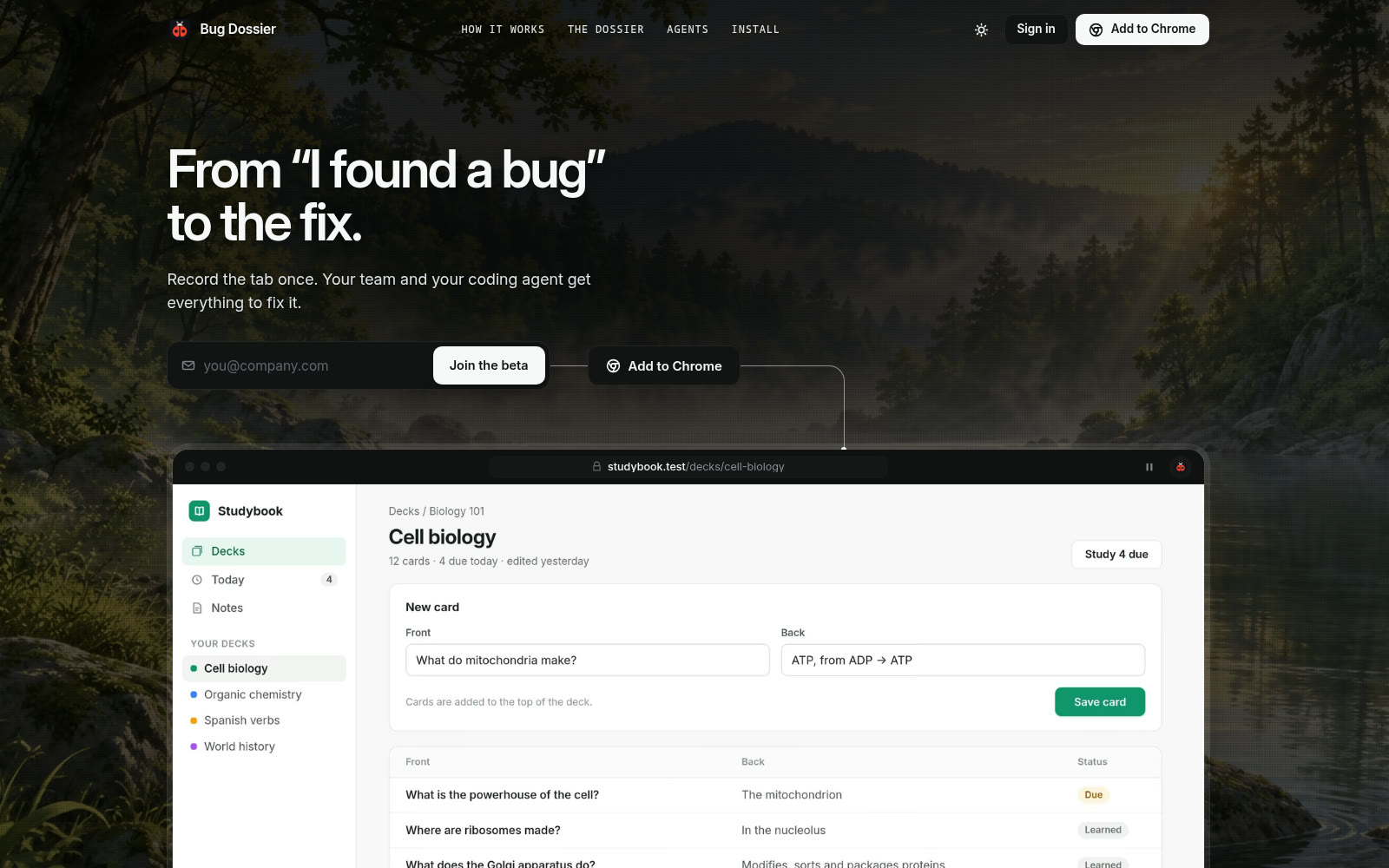Click the Learned badge for ribosomes row
This screenshot has height=868, width=1389.
[1103, 831]
